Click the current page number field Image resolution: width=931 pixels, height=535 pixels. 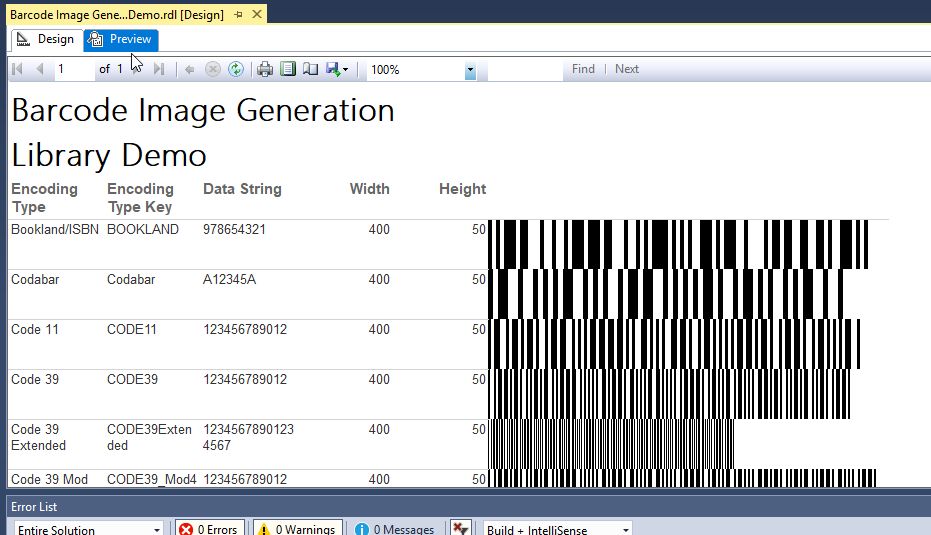(73, 69)
